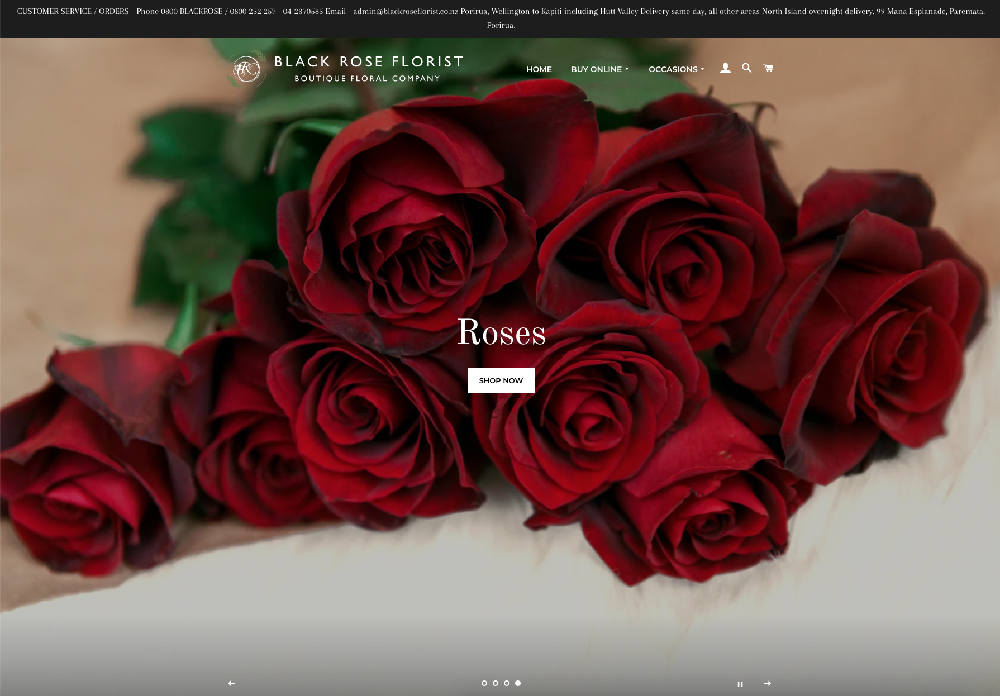Go to previous slide with left arrow
1000x697 pixels.
232,683
